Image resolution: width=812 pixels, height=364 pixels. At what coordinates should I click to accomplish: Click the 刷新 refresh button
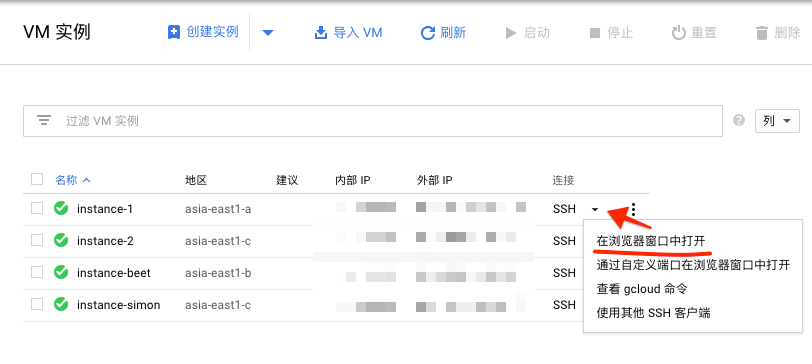point(443,33)
